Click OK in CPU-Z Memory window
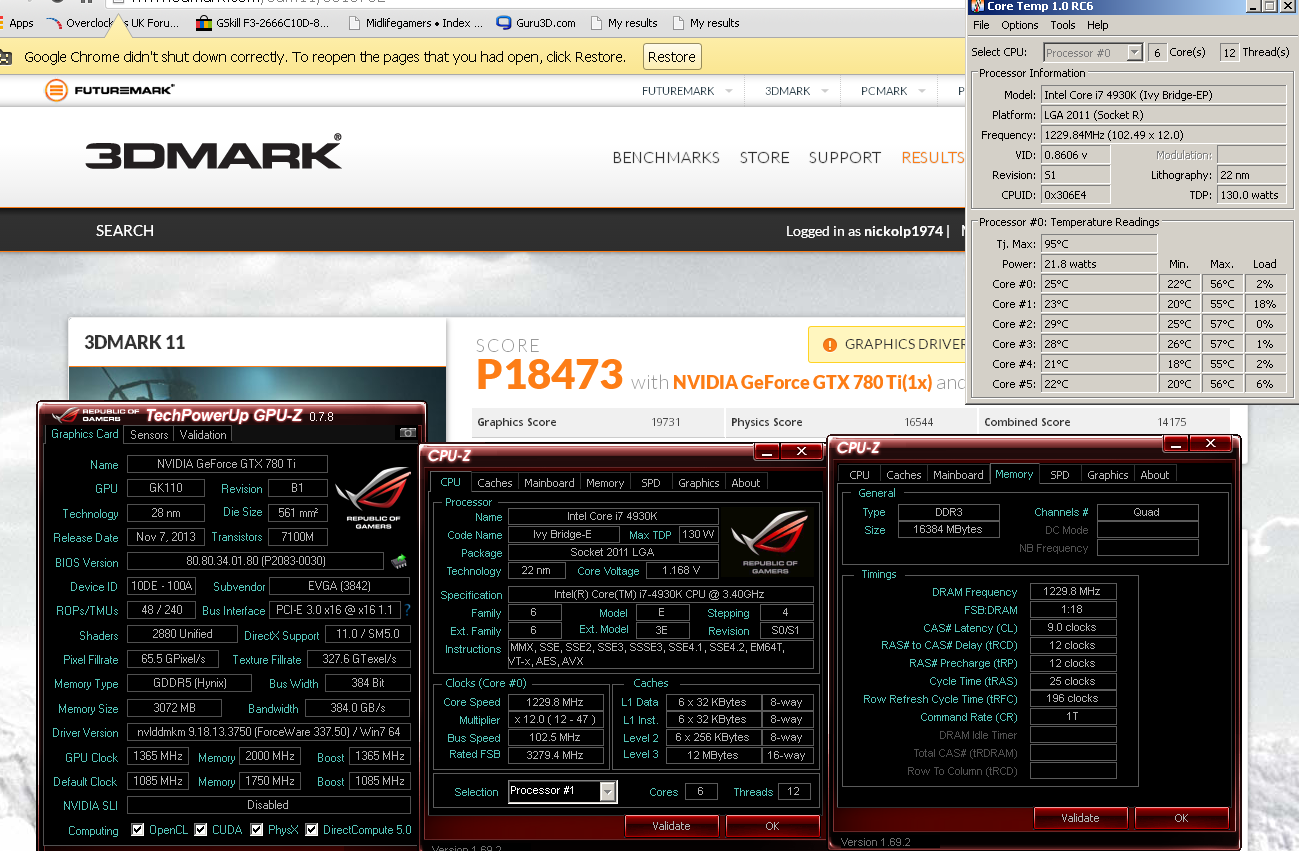Image resolution: width=1299 pixels, height=851 pixels. point(1181,818)
